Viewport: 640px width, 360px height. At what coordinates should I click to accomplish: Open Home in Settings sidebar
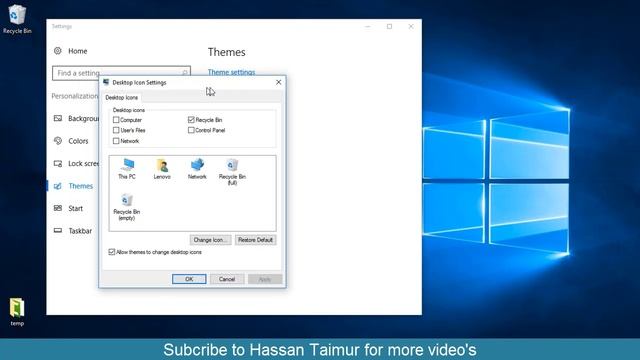(x=78, y=51)
